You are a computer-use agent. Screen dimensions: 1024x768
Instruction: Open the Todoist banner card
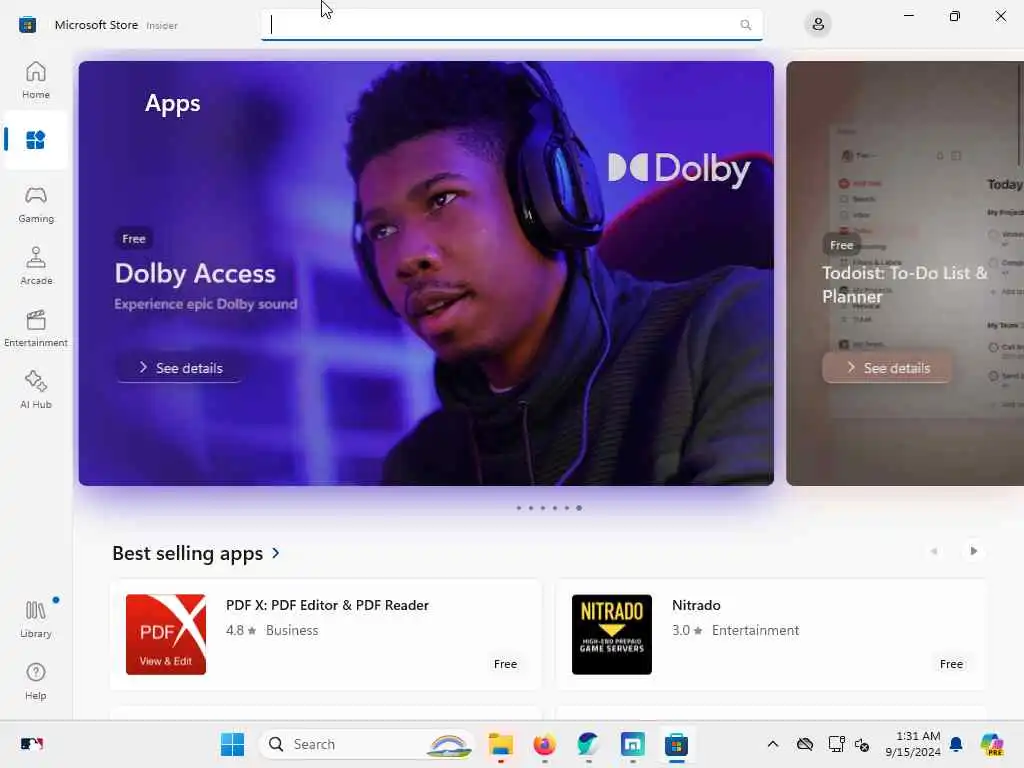pyautogui.click(x=905, y=273)
